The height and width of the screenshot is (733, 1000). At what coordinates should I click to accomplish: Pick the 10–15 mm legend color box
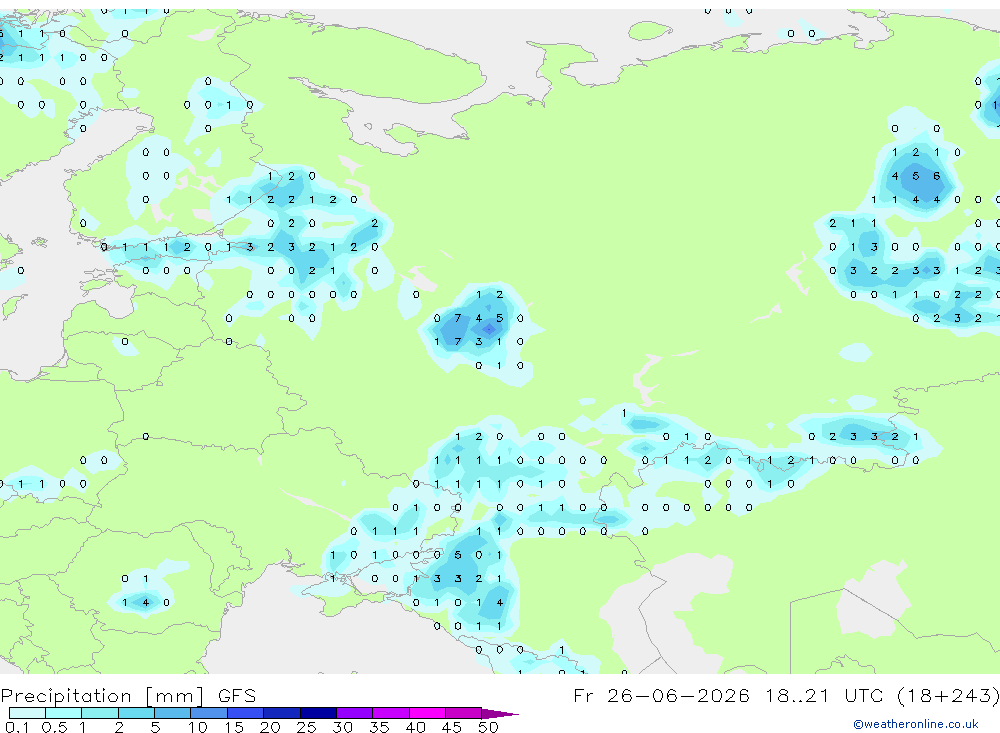pos(209,713)
